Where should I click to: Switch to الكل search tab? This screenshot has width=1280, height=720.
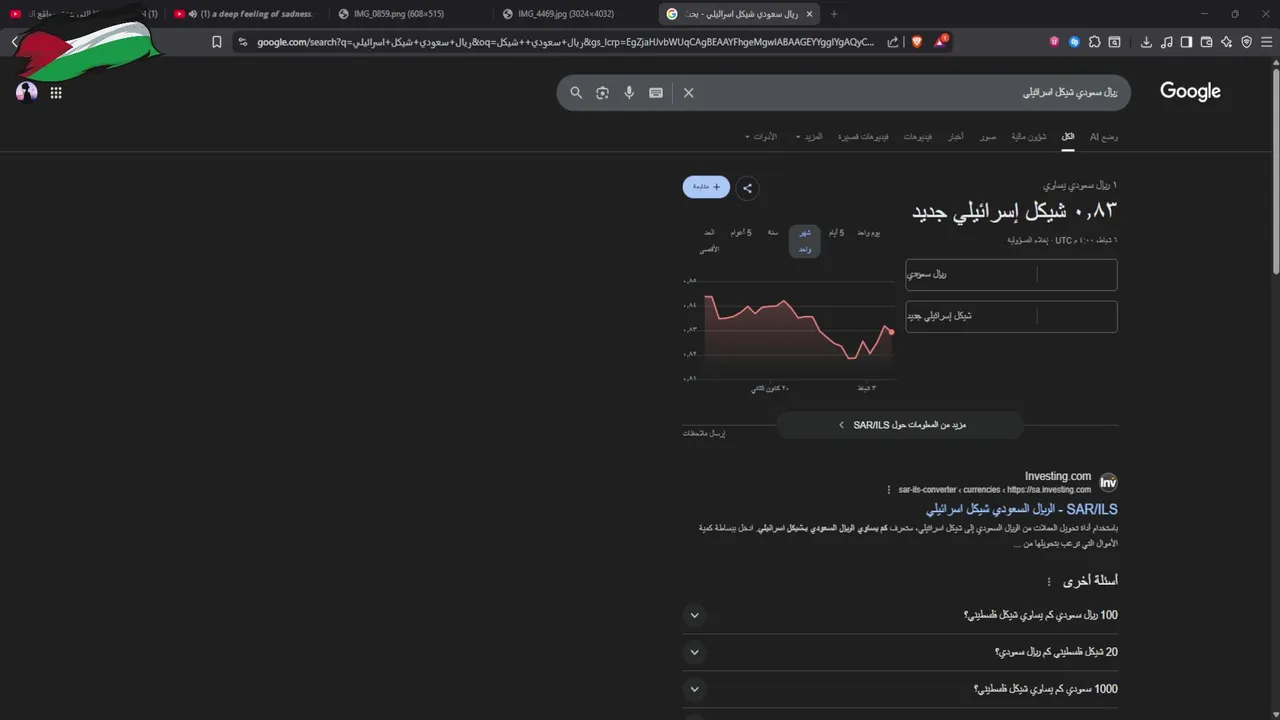pyautogui.click(x=1068, y=136)
